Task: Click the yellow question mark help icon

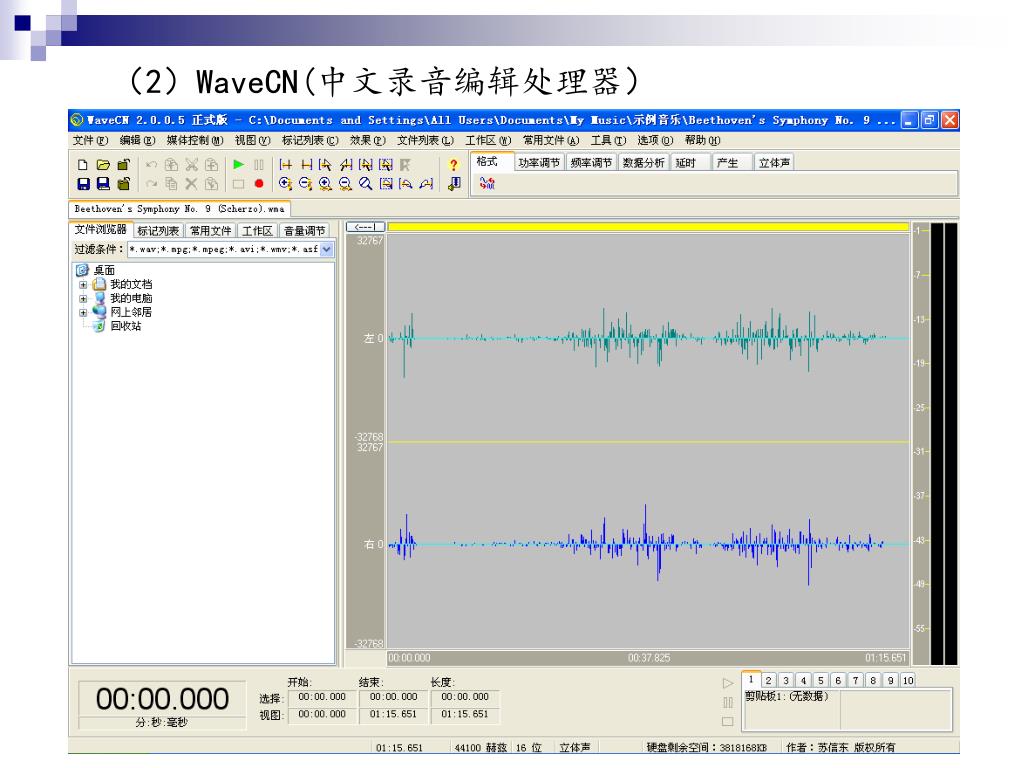Action: (x=454, y=165)
